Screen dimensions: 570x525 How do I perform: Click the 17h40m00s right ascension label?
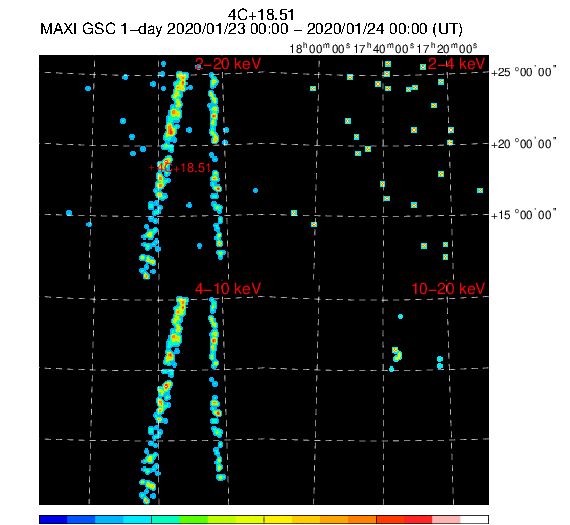coord(384,48)
